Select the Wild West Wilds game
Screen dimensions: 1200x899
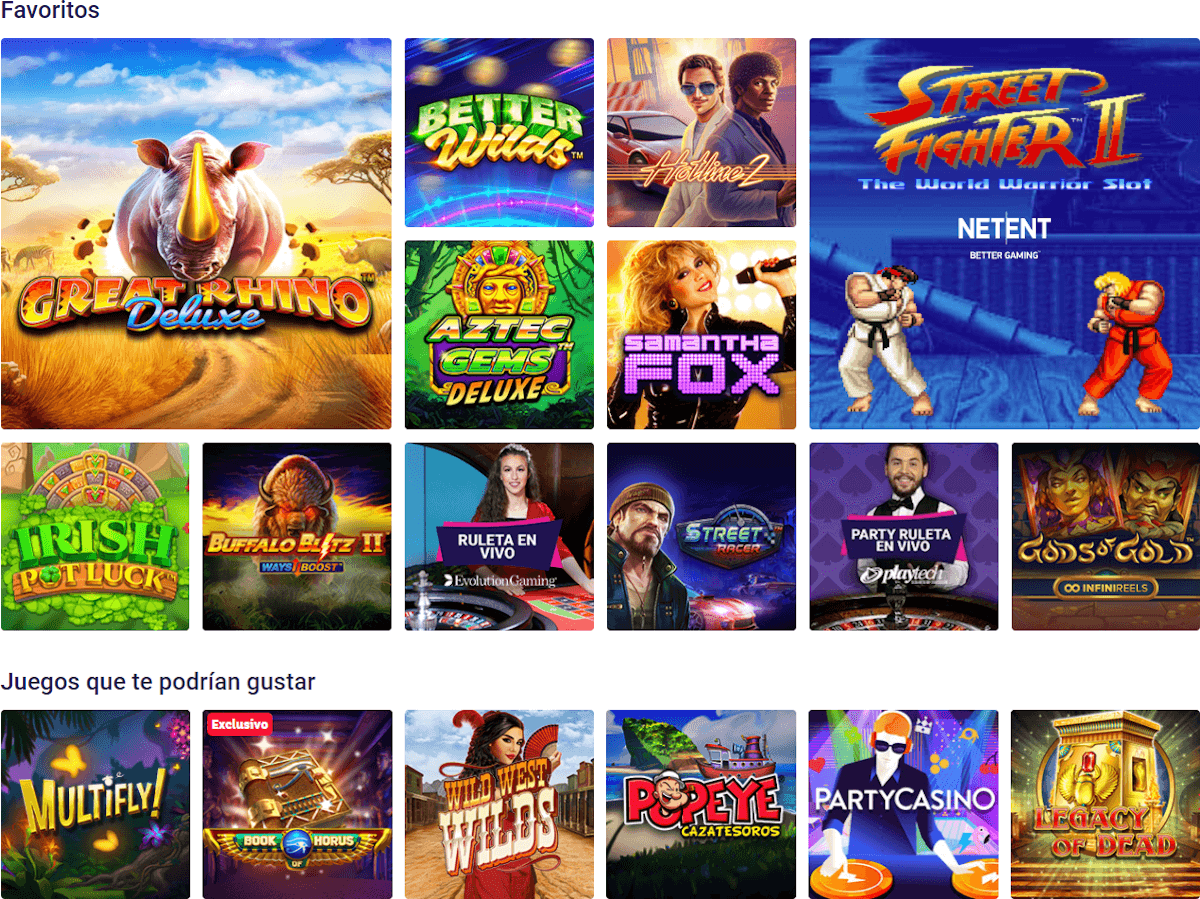(x=499, y=804)
